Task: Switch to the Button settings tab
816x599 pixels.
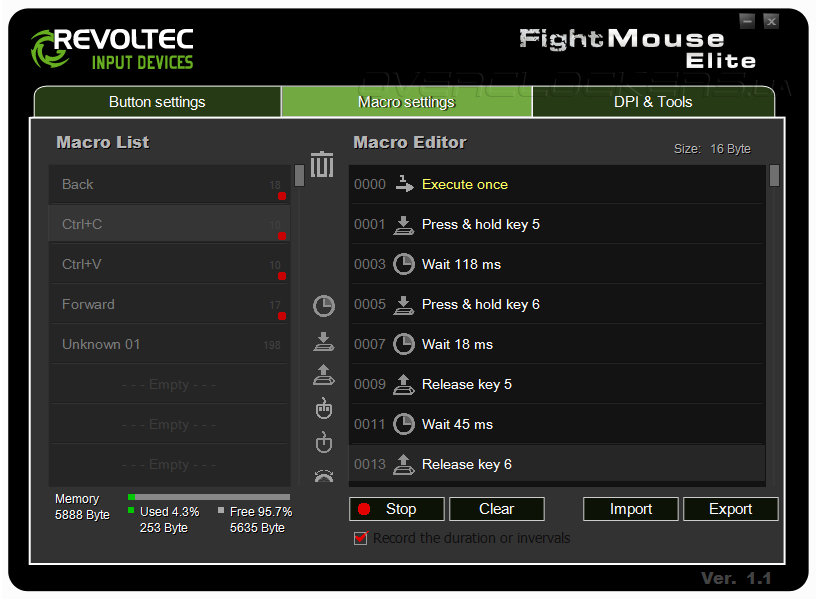Action: 157,102
